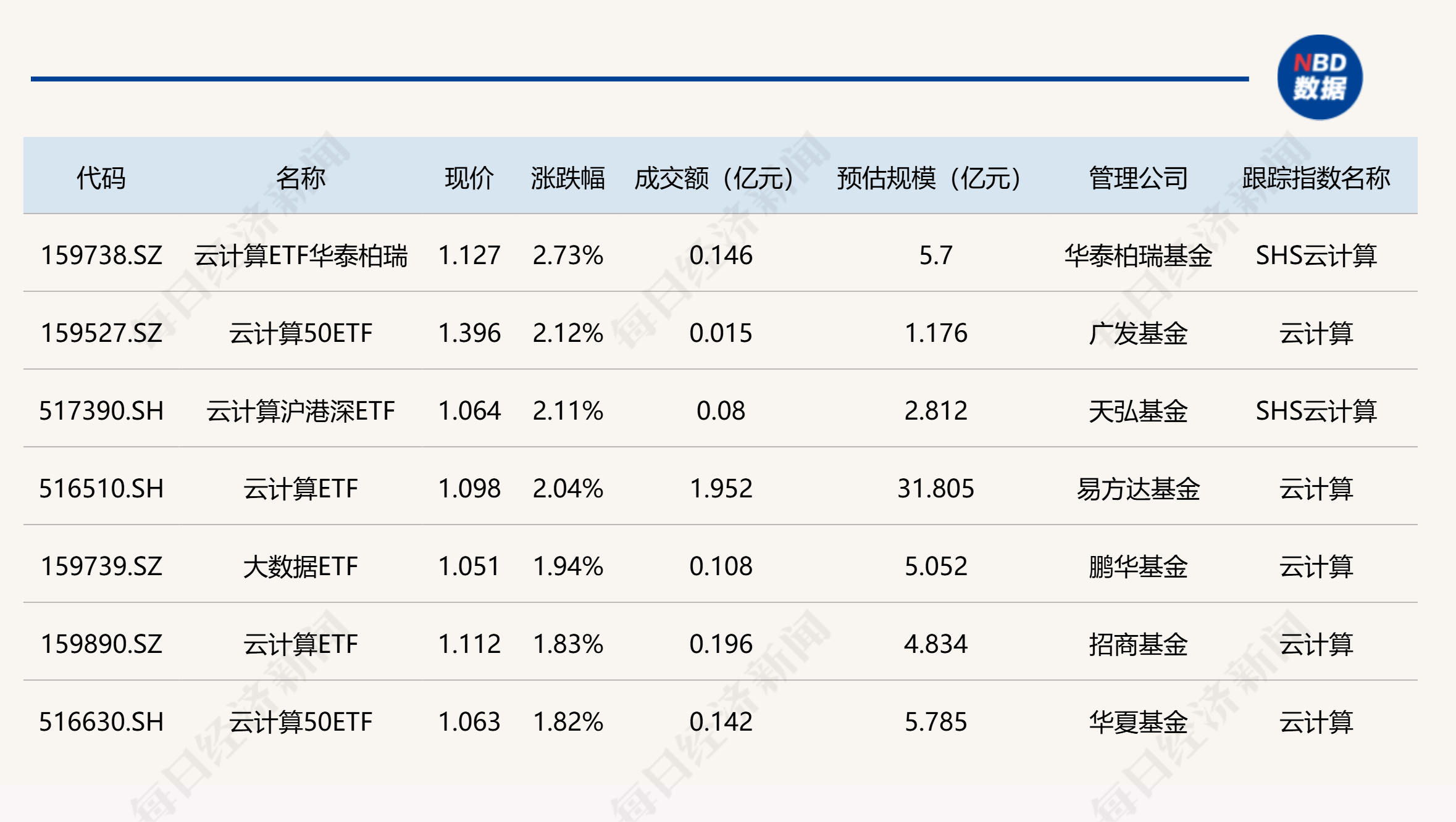
Task: Click the 跟踪指数名称 column header
Action: click(x=1316, y=178)
